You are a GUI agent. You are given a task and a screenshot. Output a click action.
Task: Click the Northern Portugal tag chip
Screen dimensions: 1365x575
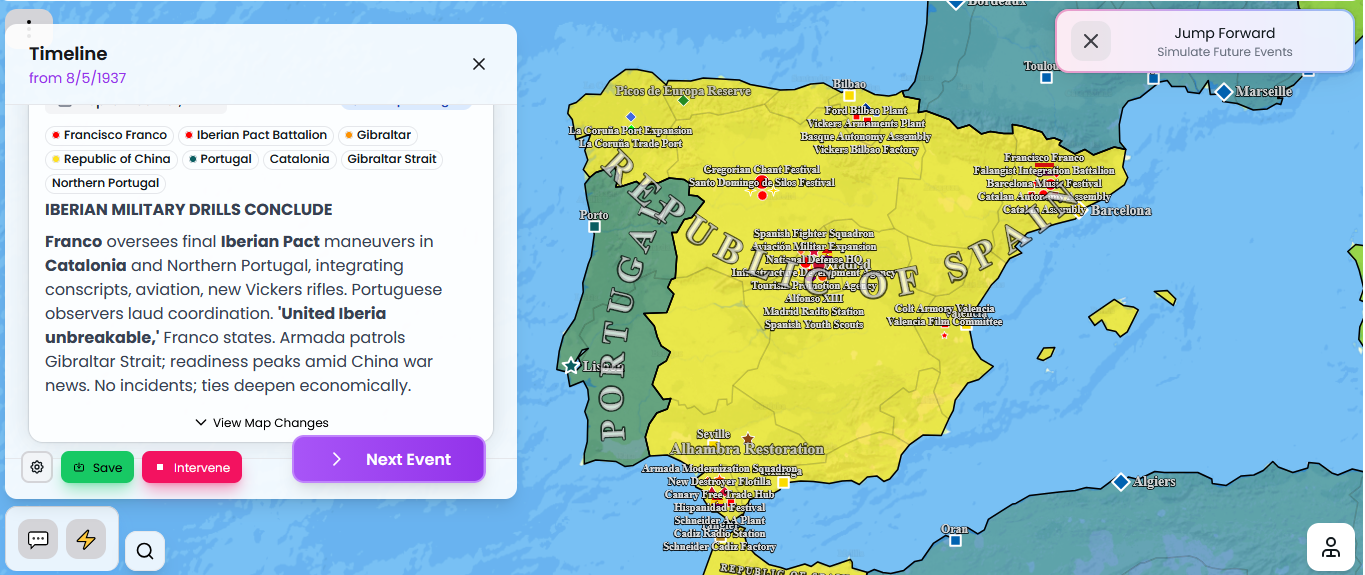pyautogui.click(x=106, y=183)
